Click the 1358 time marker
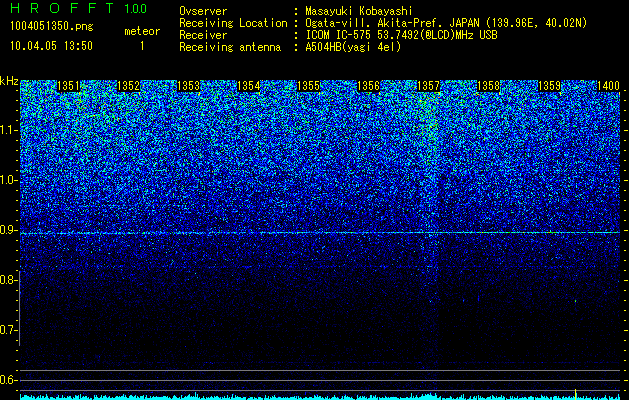The width and height of the screenshot is (629, 400). [489, 86]
